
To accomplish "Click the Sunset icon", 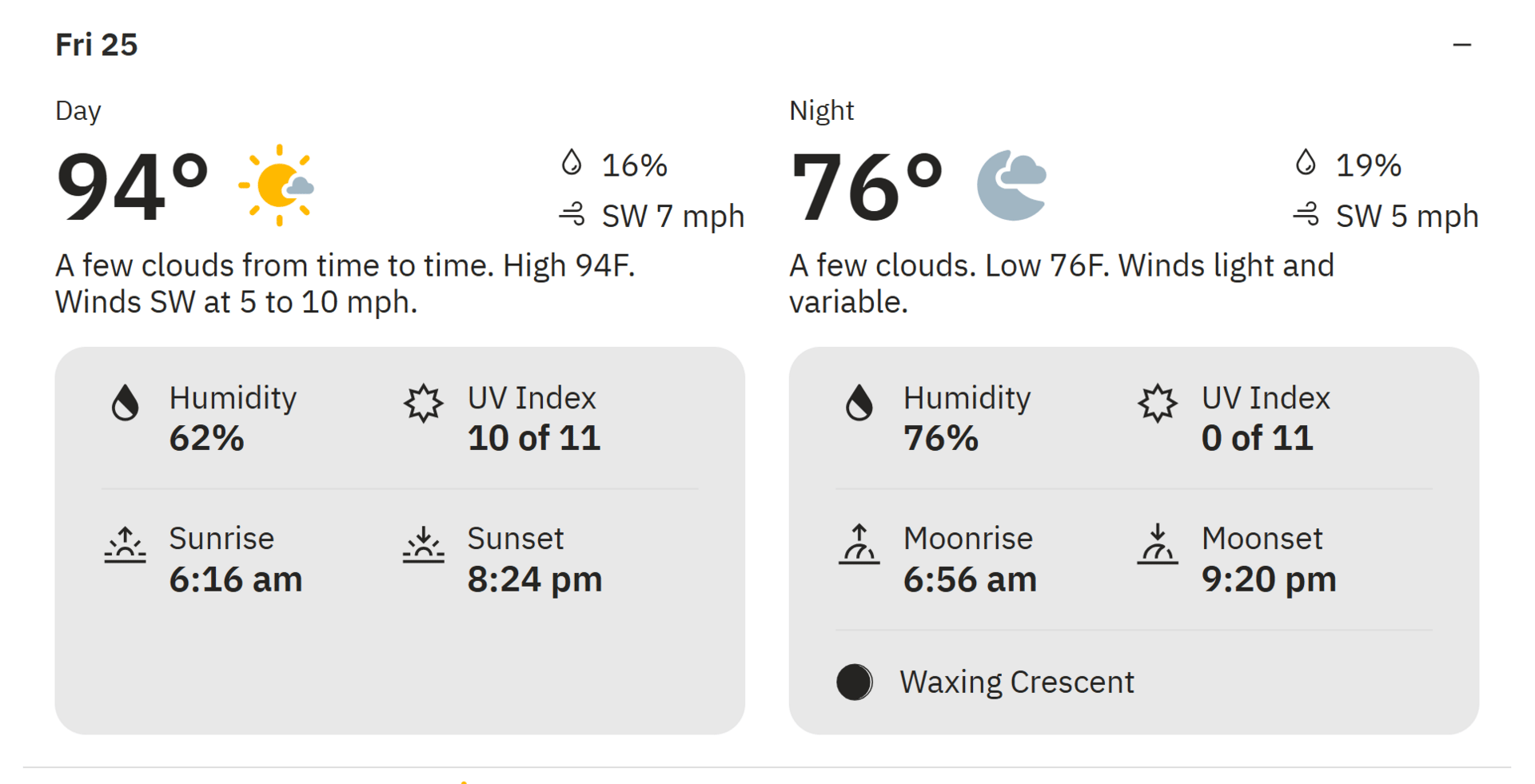I will point(423,545).
